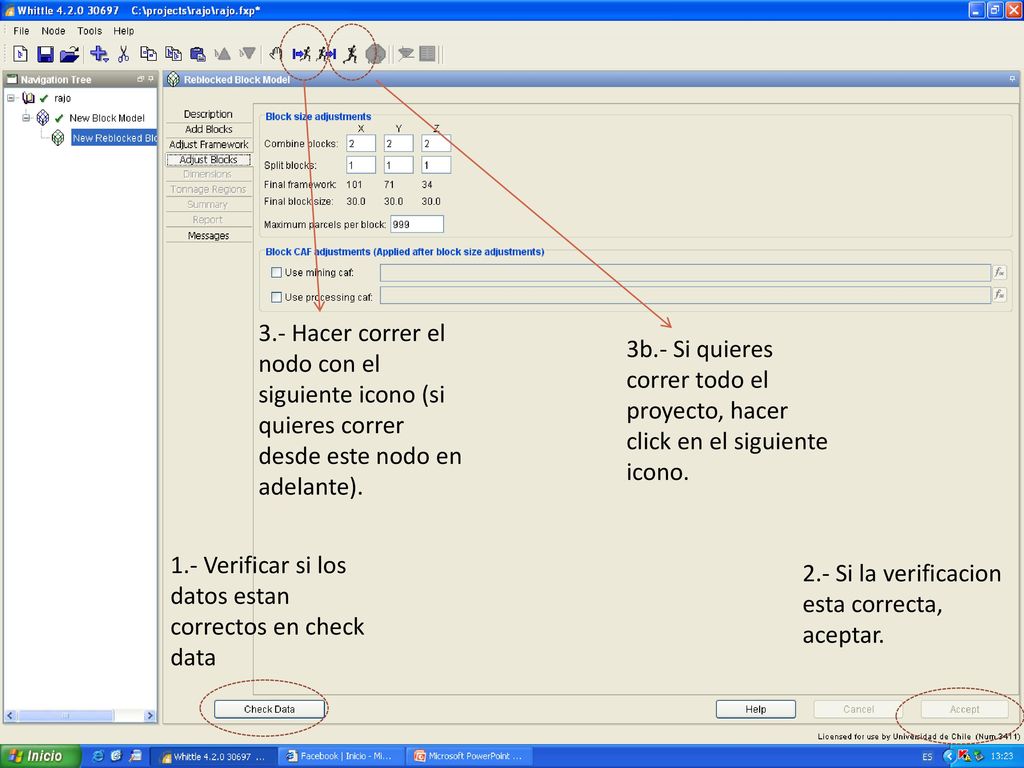Screen dimensions: 1024x768
Task: Paste node using the clipboard icon
Action: (197, 54)
